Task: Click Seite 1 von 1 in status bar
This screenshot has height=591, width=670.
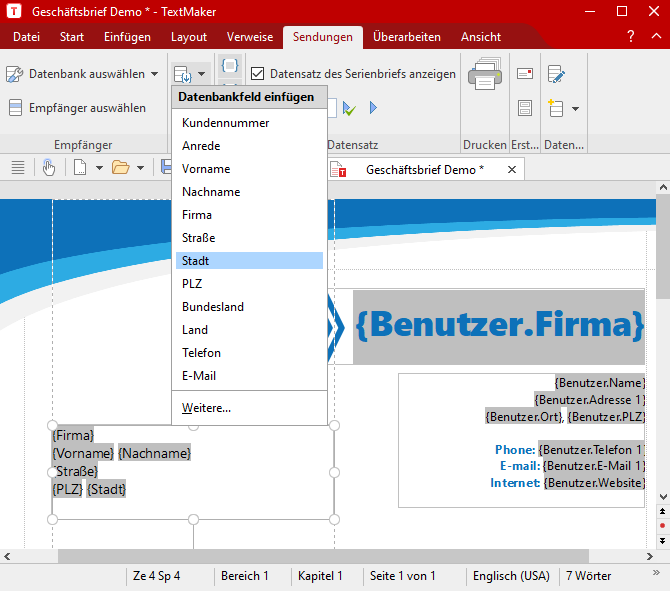Action: click(403, 576)
